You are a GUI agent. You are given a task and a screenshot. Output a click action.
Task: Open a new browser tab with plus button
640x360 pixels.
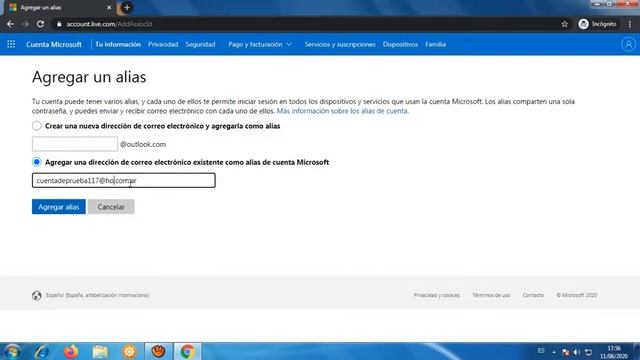click(x=127, y=7)
